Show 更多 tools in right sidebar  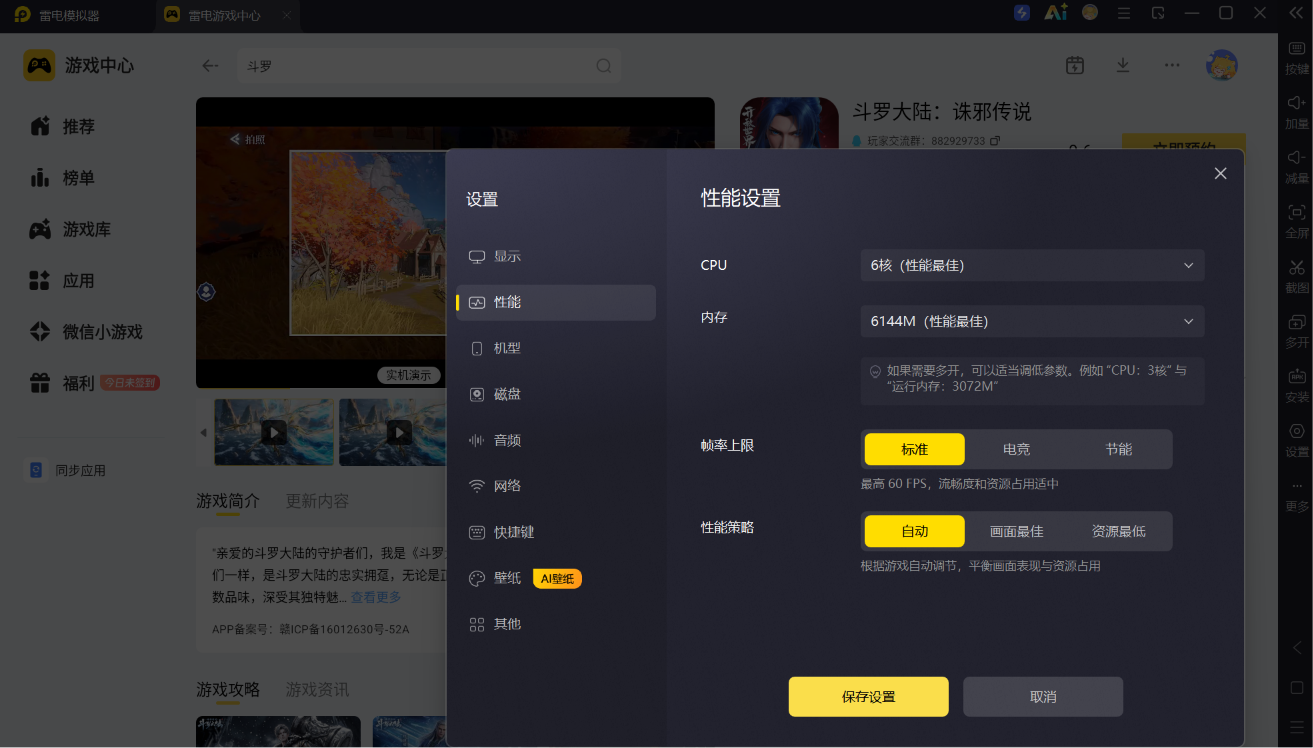[1296, 495]
